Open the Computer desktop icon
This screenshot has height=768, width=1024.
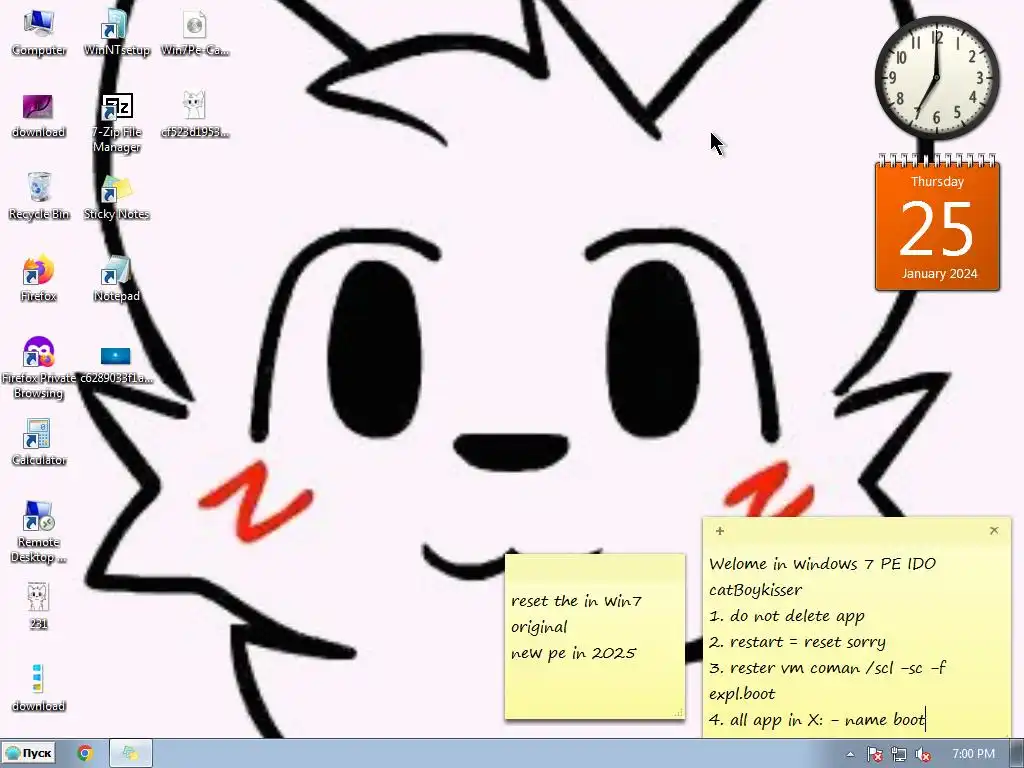(39, 33)
